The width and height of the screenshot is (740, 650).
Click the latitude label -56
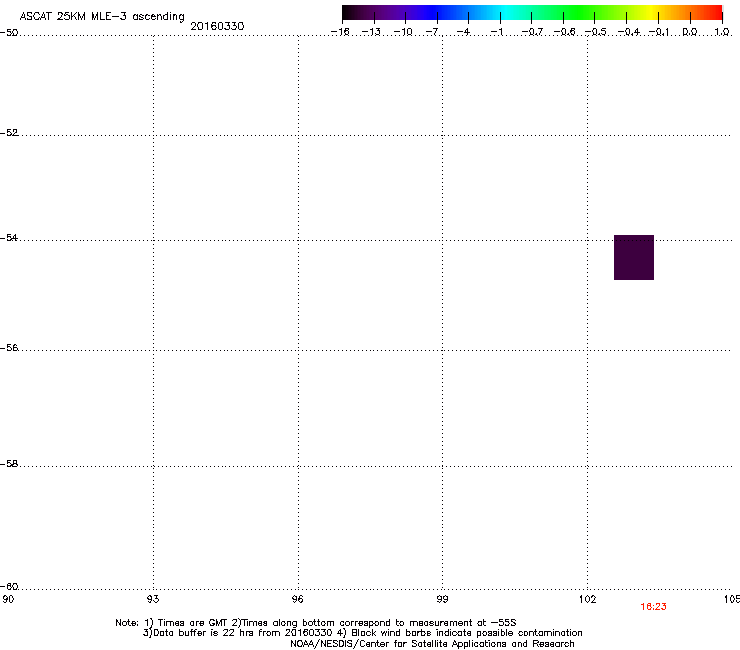click(9, 347)
